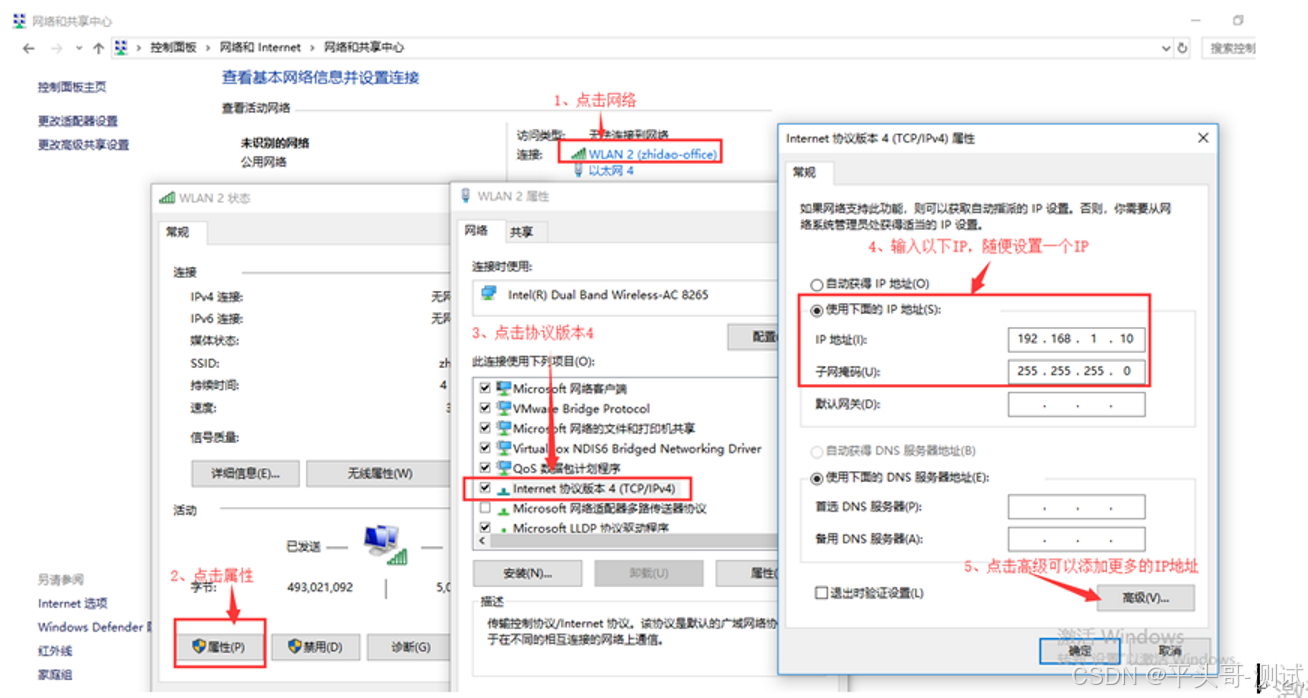Open the 以太网 4 connection link
Image resolution: width=1308 pixels, height=698 pixels.
tap(611, 171)
